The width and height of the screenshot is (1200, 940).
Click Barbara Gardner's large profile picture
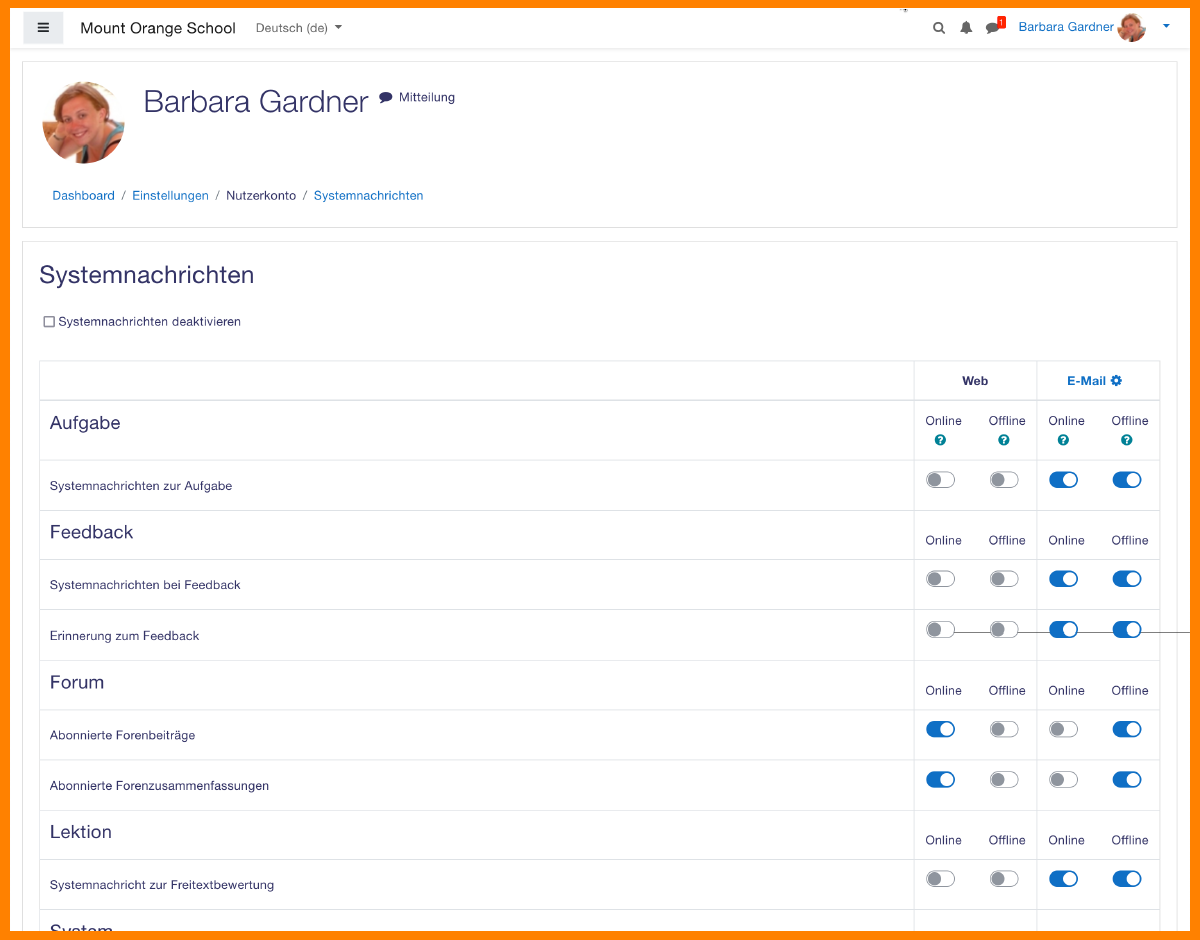[84, 123]
